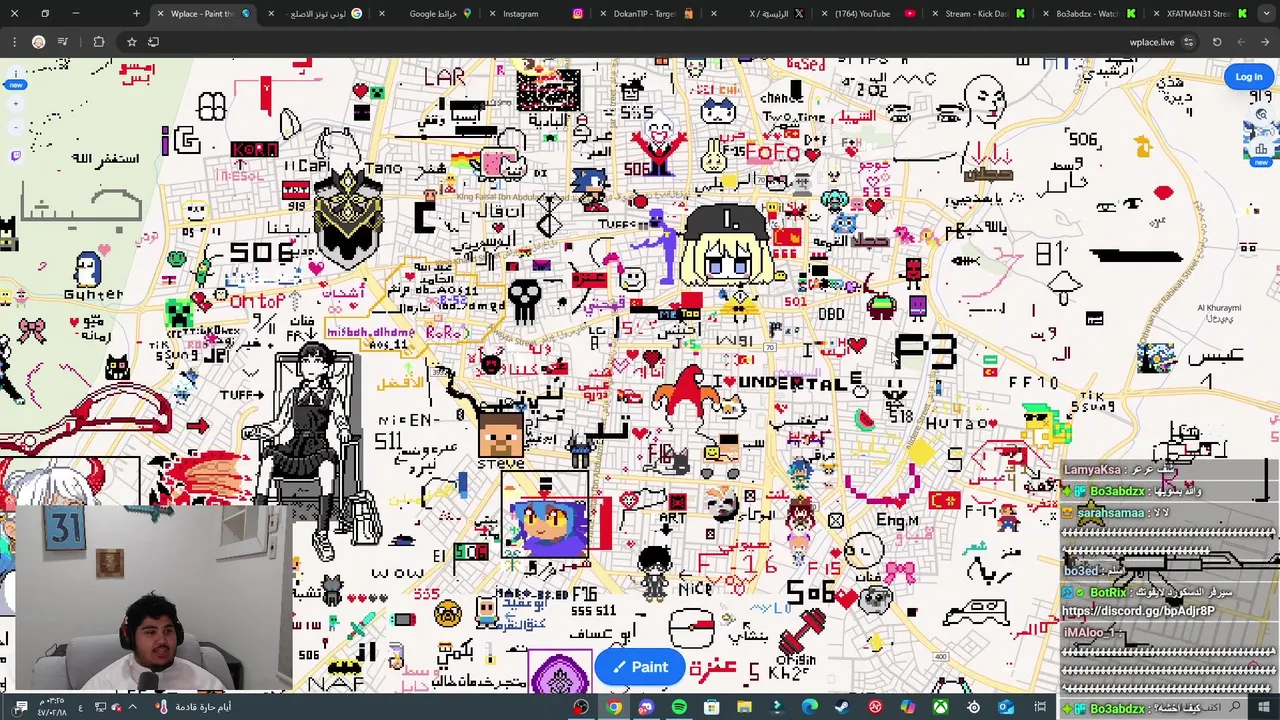Open Outlook from the taskbar
The height and width of the screenshot is (720, 1280).
(1006, 708)
